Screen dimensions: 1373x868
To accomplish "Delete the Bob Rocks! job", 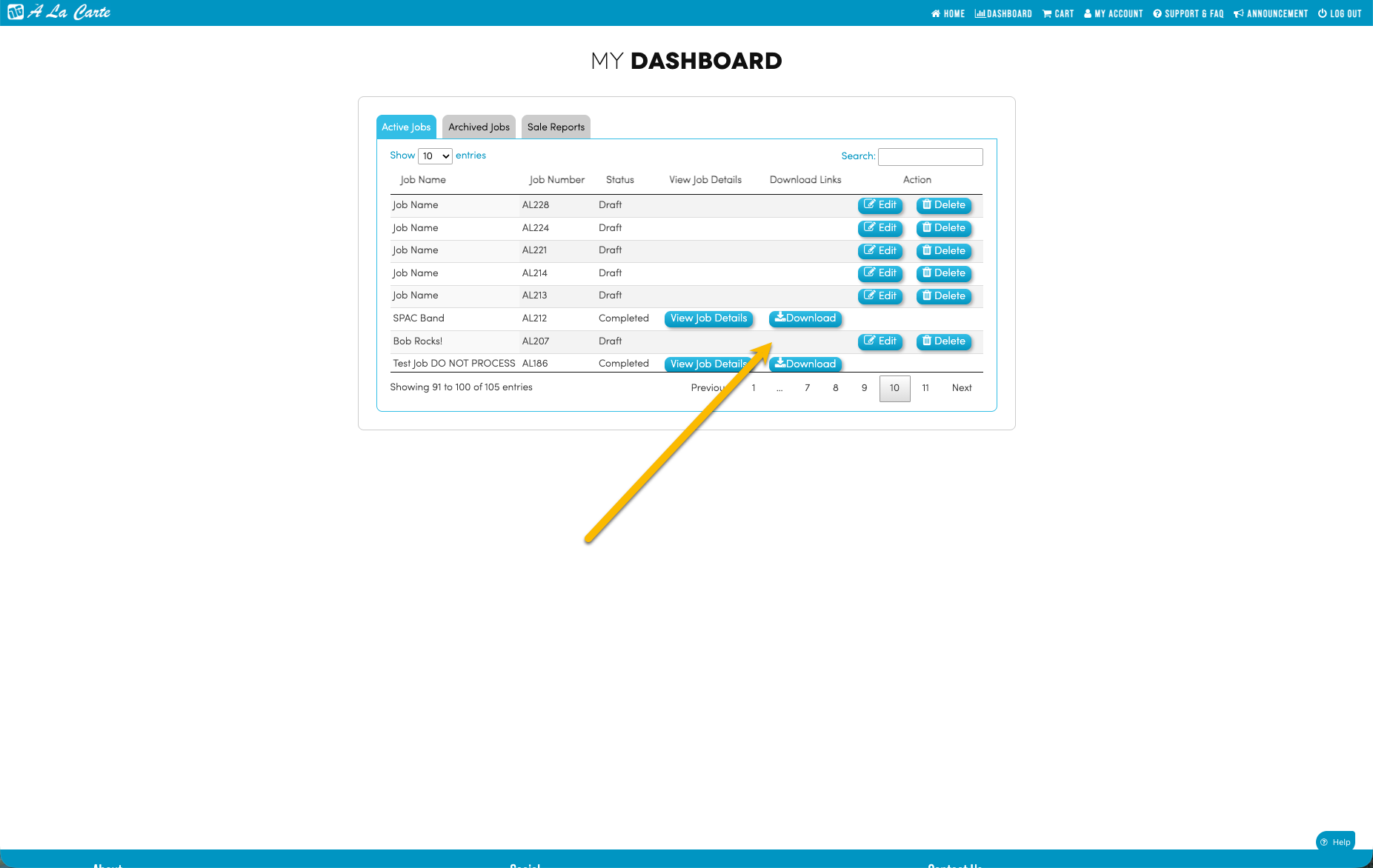I will click(x=943, y=341).
